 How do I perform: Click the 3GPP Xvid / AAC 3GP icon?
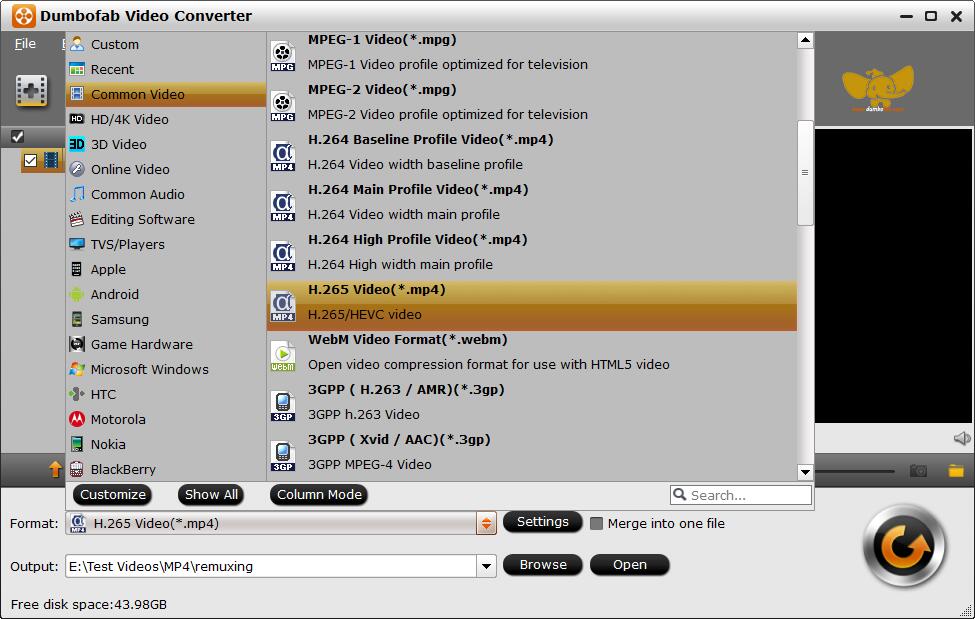pyautogui.click(x=283, y=456)
